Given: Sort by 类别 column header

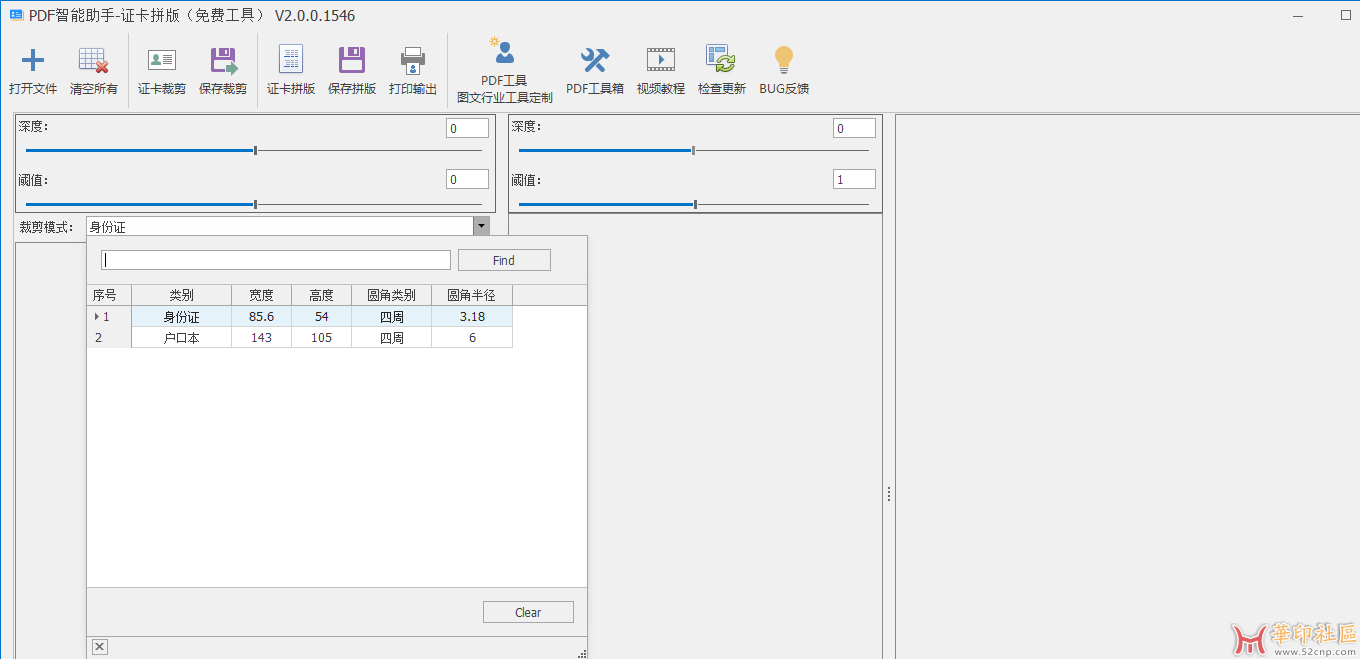Looking at the screenshot, I should pyautogui.click(x=181, y=295).
